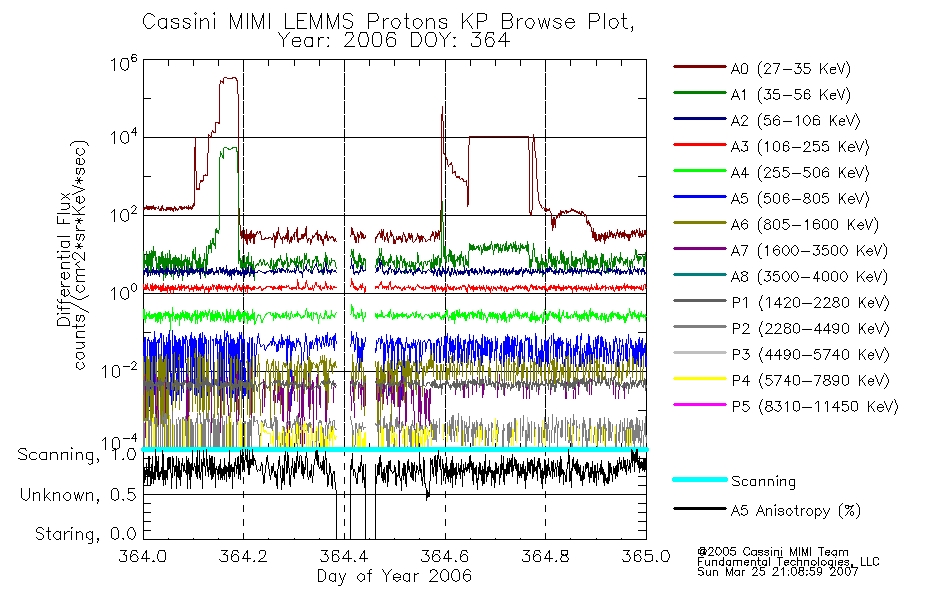Click the cyan Scanning status line in the plot
This screenshot has height=600, width=950.
(x=395, y=449)
